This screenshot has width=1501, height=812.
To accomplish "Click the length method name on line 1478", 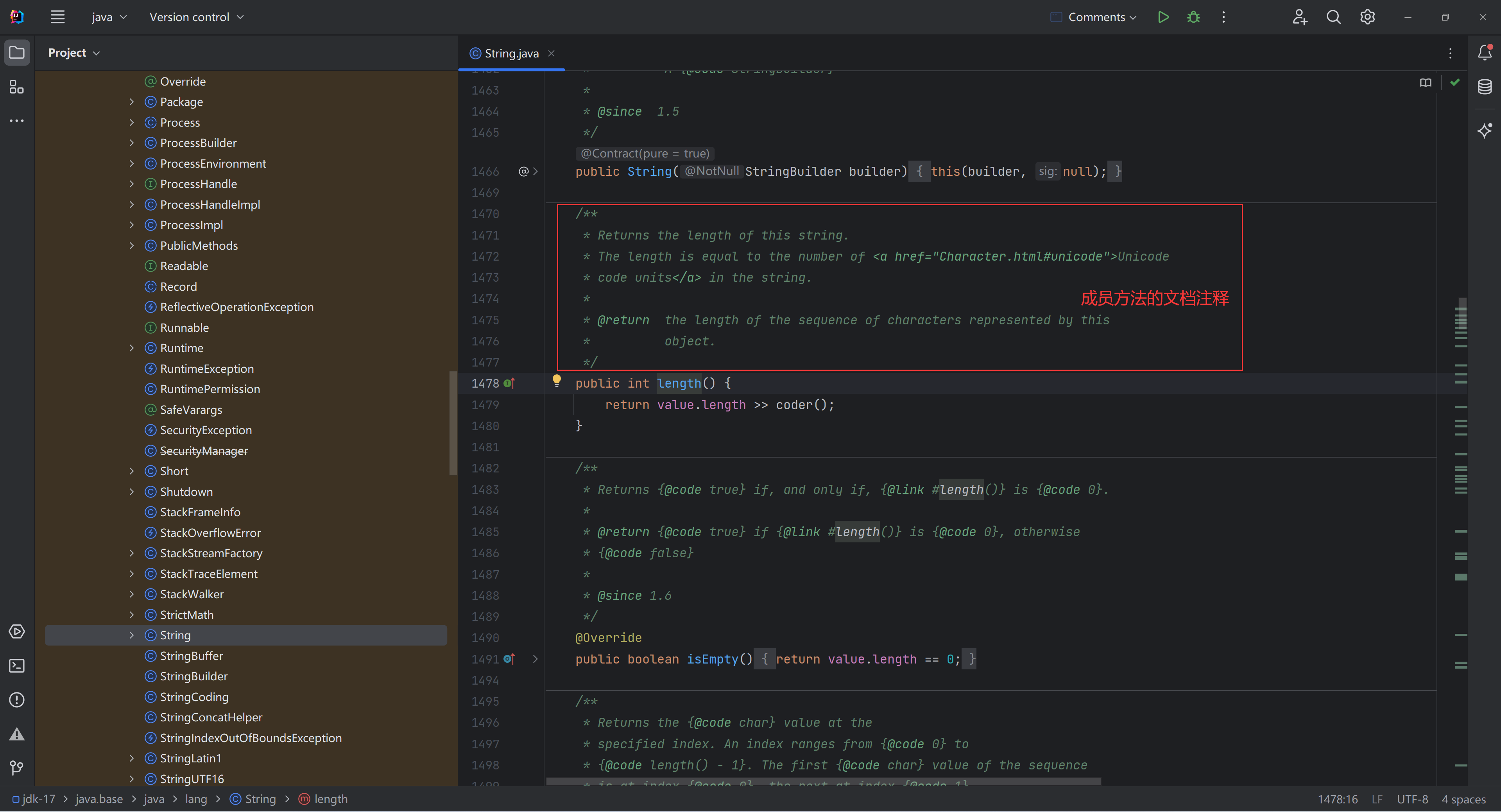I will click(679, 383).
